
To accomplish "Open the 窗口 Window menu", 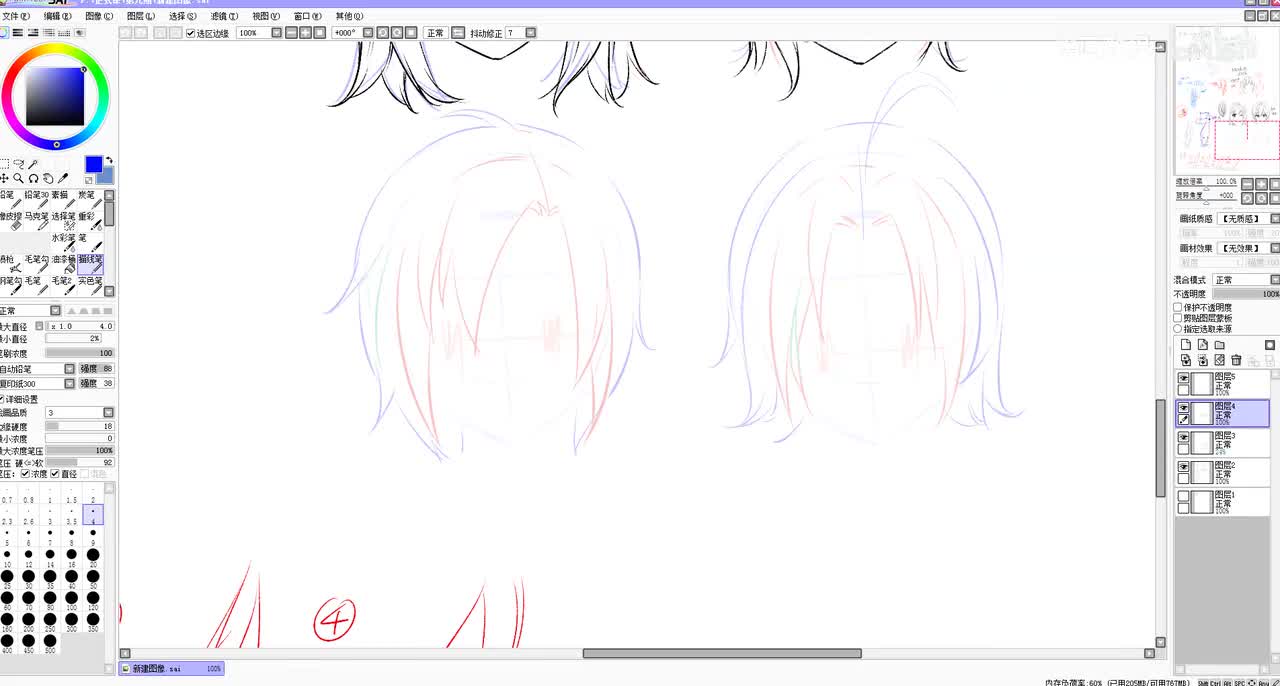I will coord(308,16).
